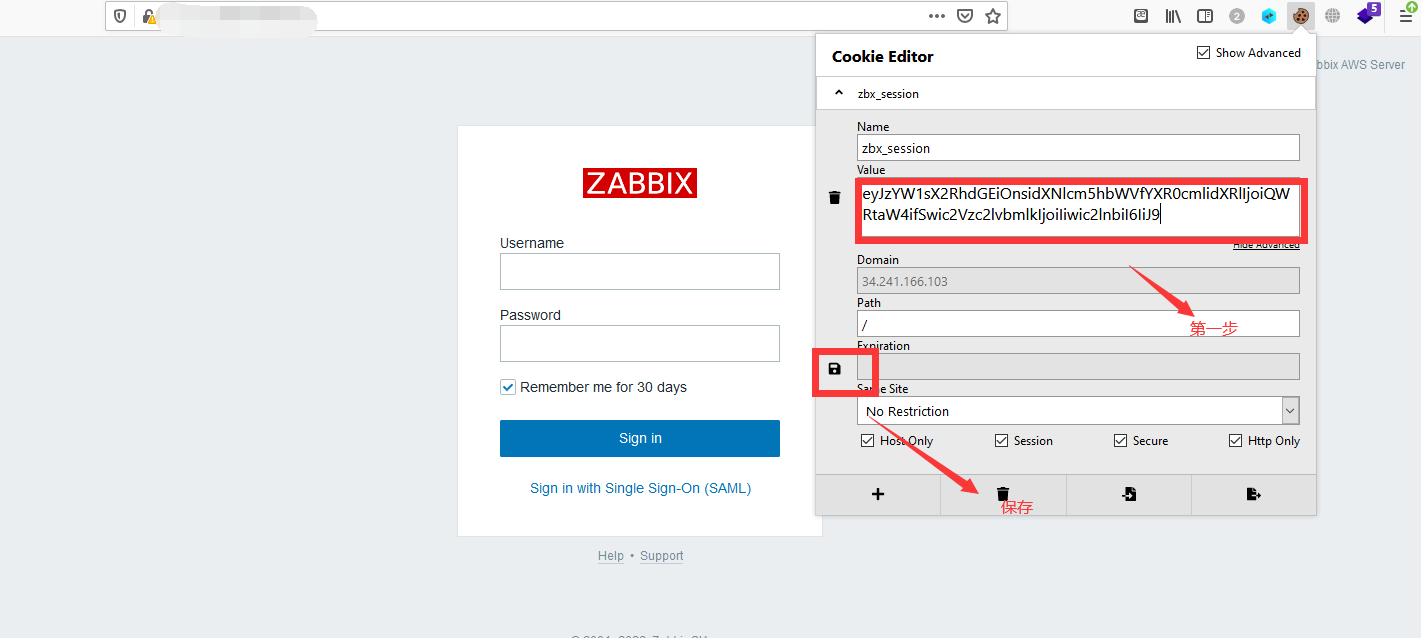Click the browser address bar

coord(555,16)
